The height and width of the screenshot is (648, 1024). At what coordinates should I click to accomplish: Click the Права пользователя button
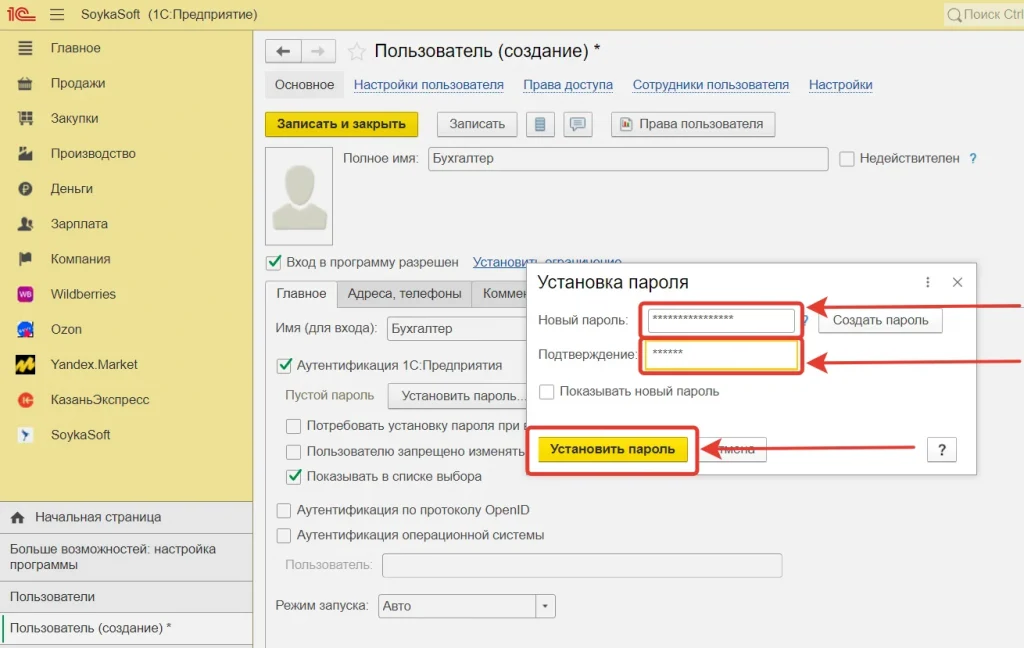[693, 124]
